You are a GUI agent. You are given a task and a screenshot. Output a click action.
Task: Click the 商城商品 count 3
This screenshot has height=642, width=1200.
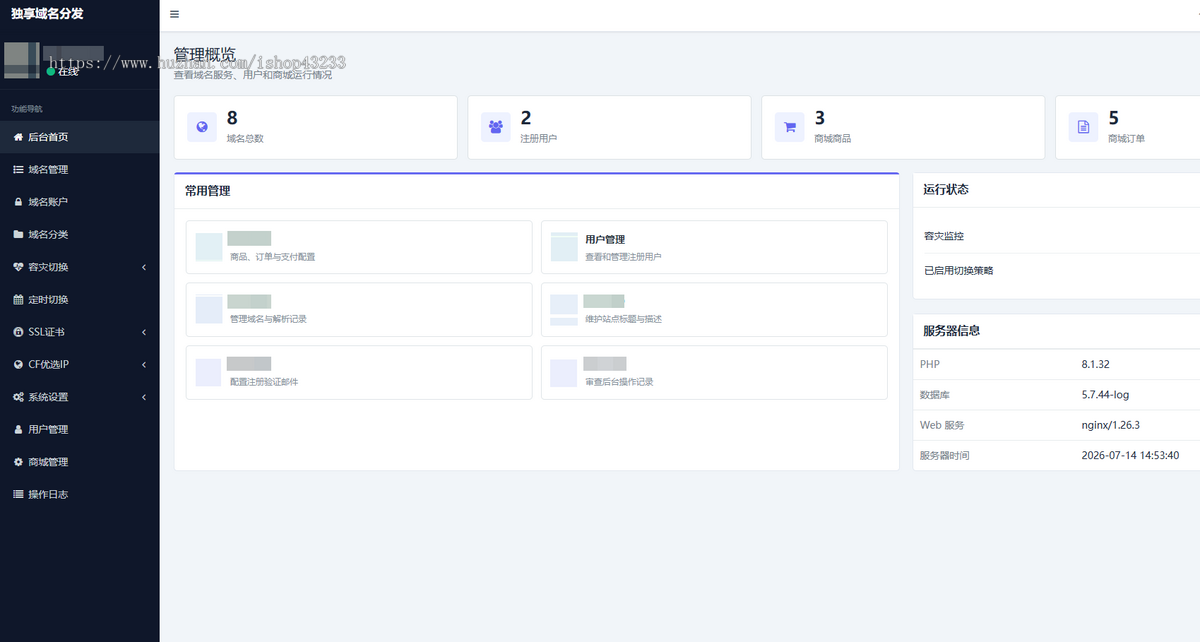(x=820, y=118)
